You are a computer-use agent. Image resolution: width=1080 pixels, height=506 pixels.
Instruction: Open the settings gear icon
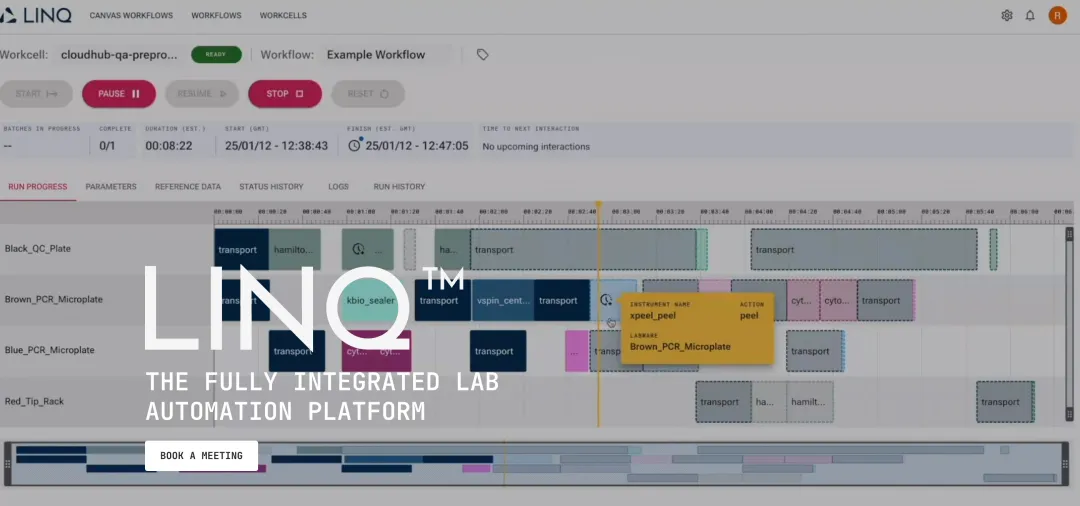(x=1007, y=15)
